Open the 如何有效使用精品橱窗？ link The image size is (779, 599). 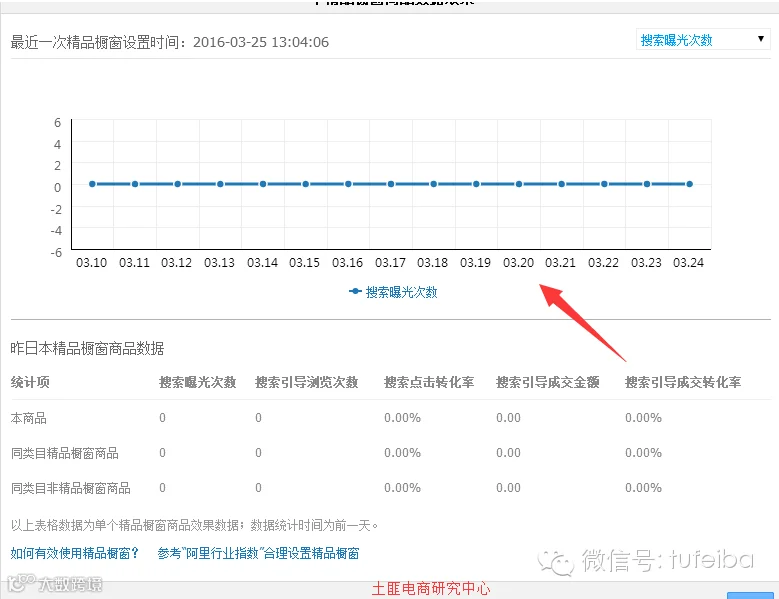pyautogui.click(x=75, y=553)
